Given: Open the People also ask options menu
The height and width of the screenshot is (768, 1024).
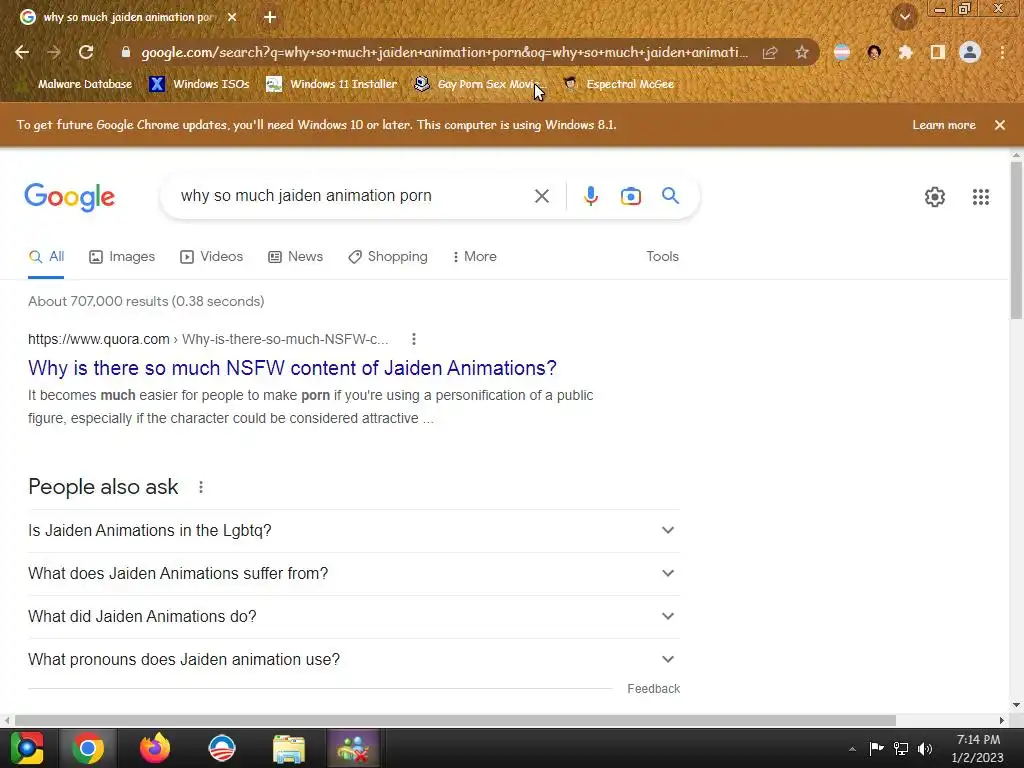Looking at the screenshot, I should click(200, 487).
